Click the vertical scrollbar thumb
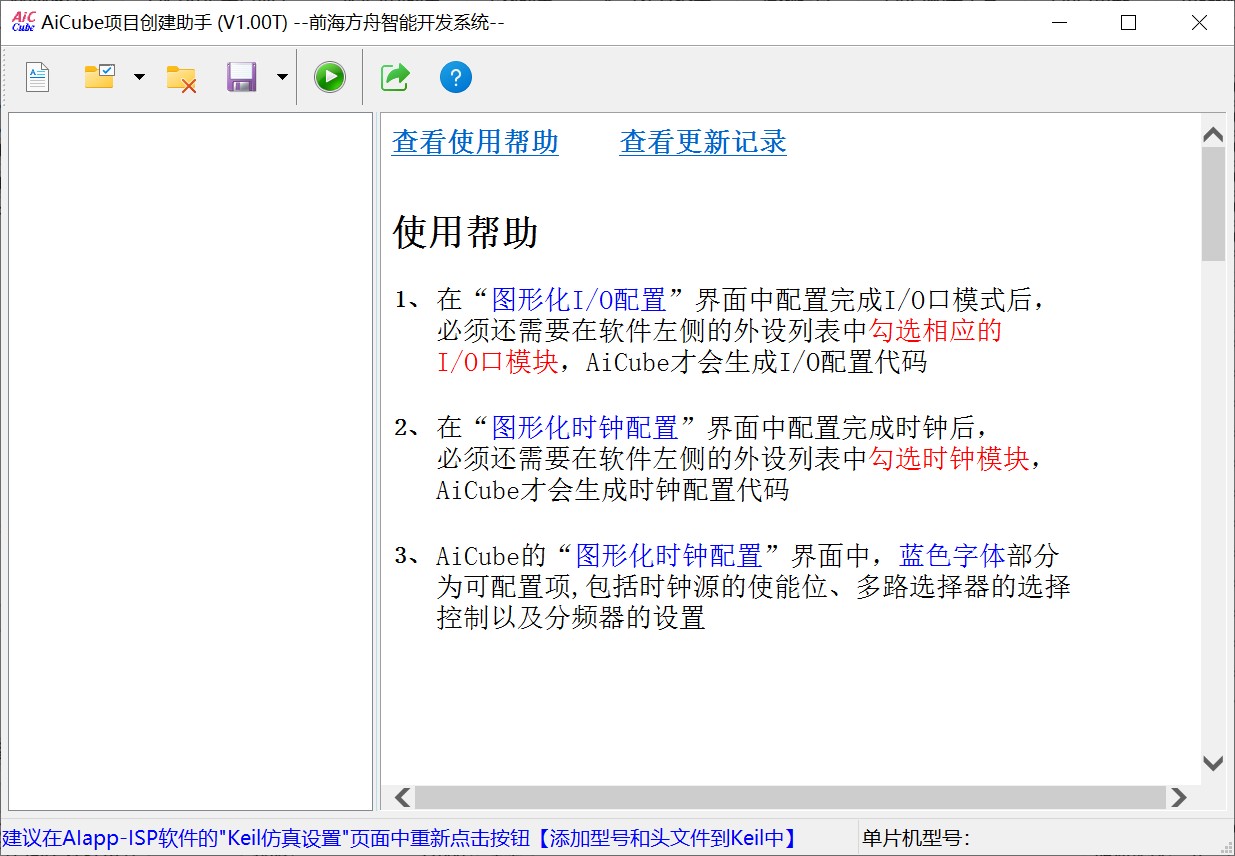 click(1213, 204)
